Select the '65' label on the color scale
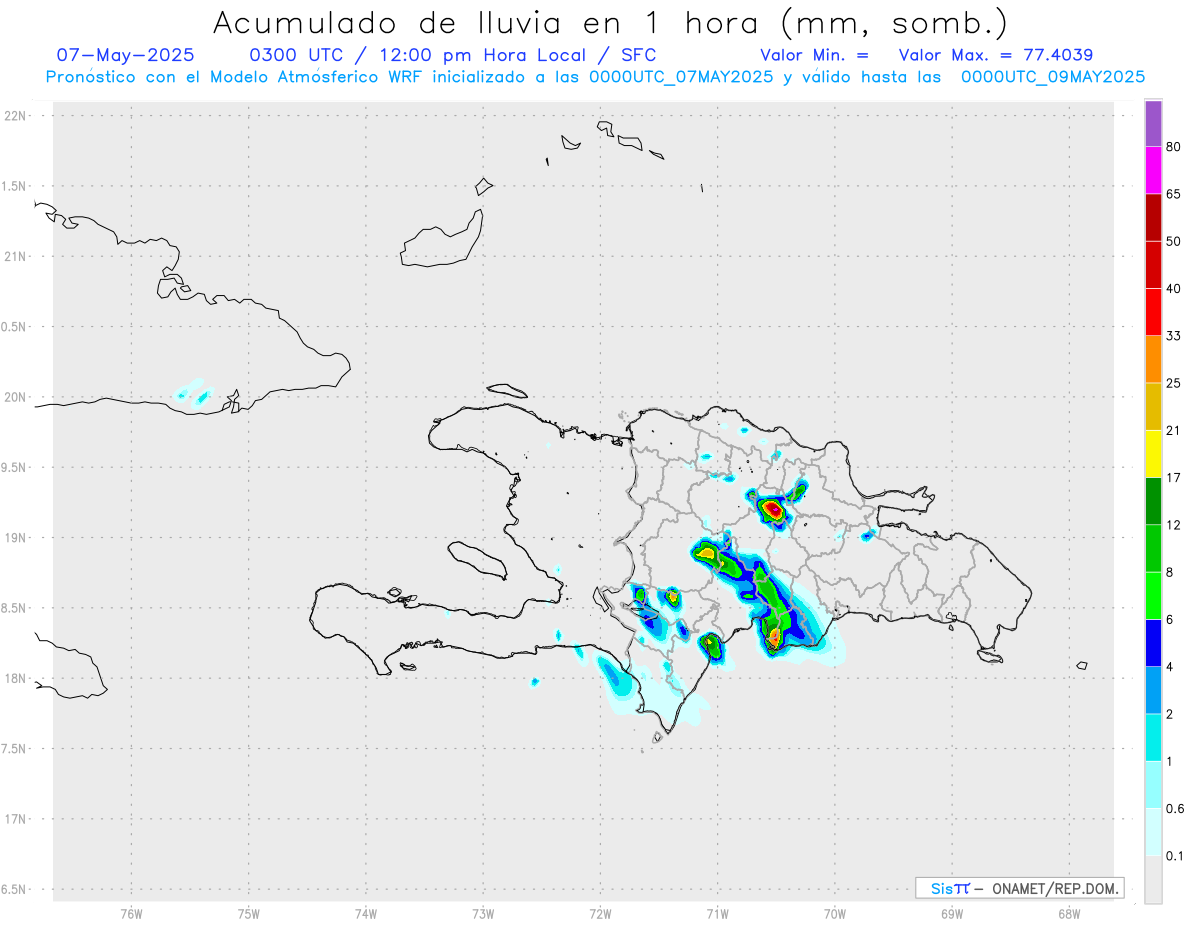The height and width of the screenshot is (927, 1200). coord(1174,194)
